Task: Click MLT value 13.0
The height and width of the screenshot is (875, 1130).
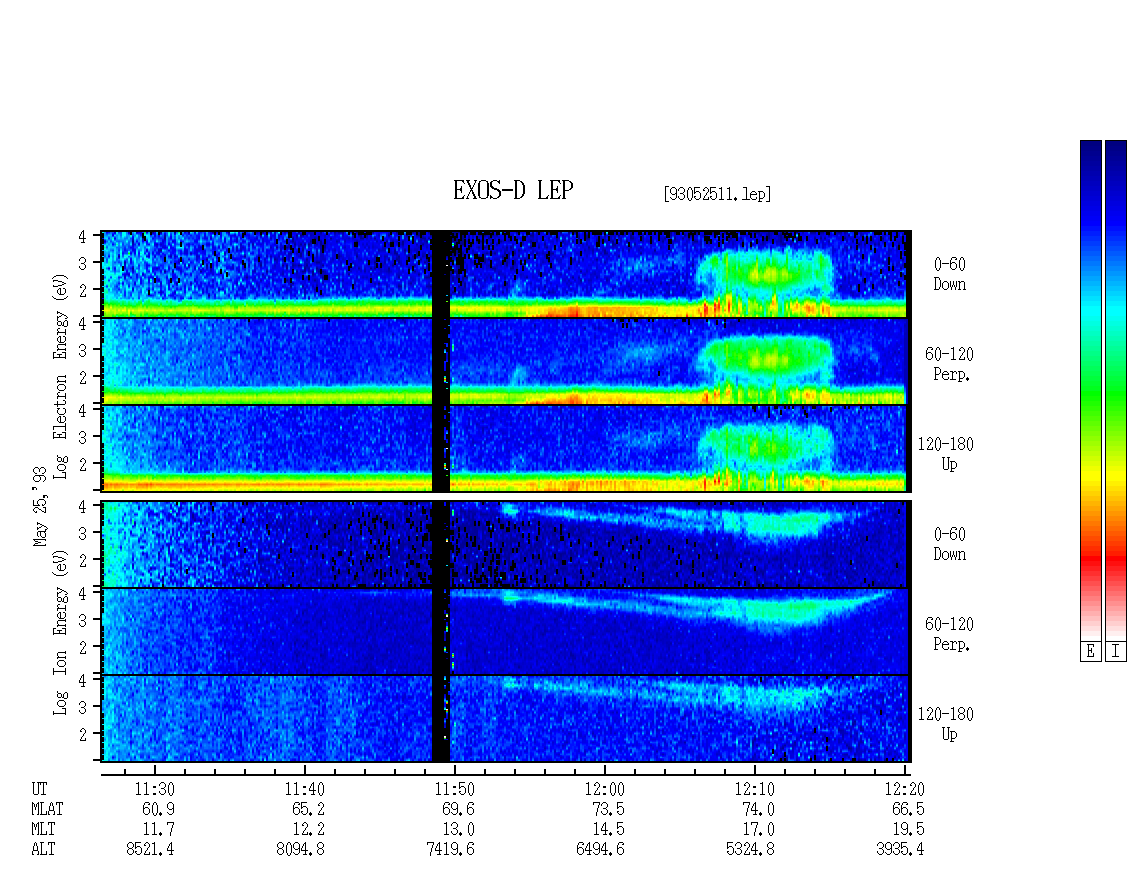Action: pyautogui.click(x=458, y=830)
